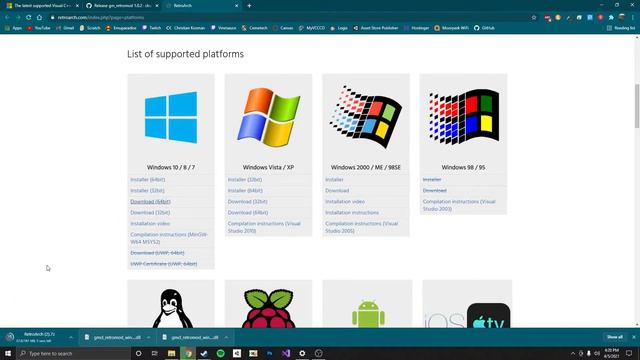Open Spotify from the taskbar
Image resolution: width=640 pixels, height=360 pixels.
pos(220,353)
